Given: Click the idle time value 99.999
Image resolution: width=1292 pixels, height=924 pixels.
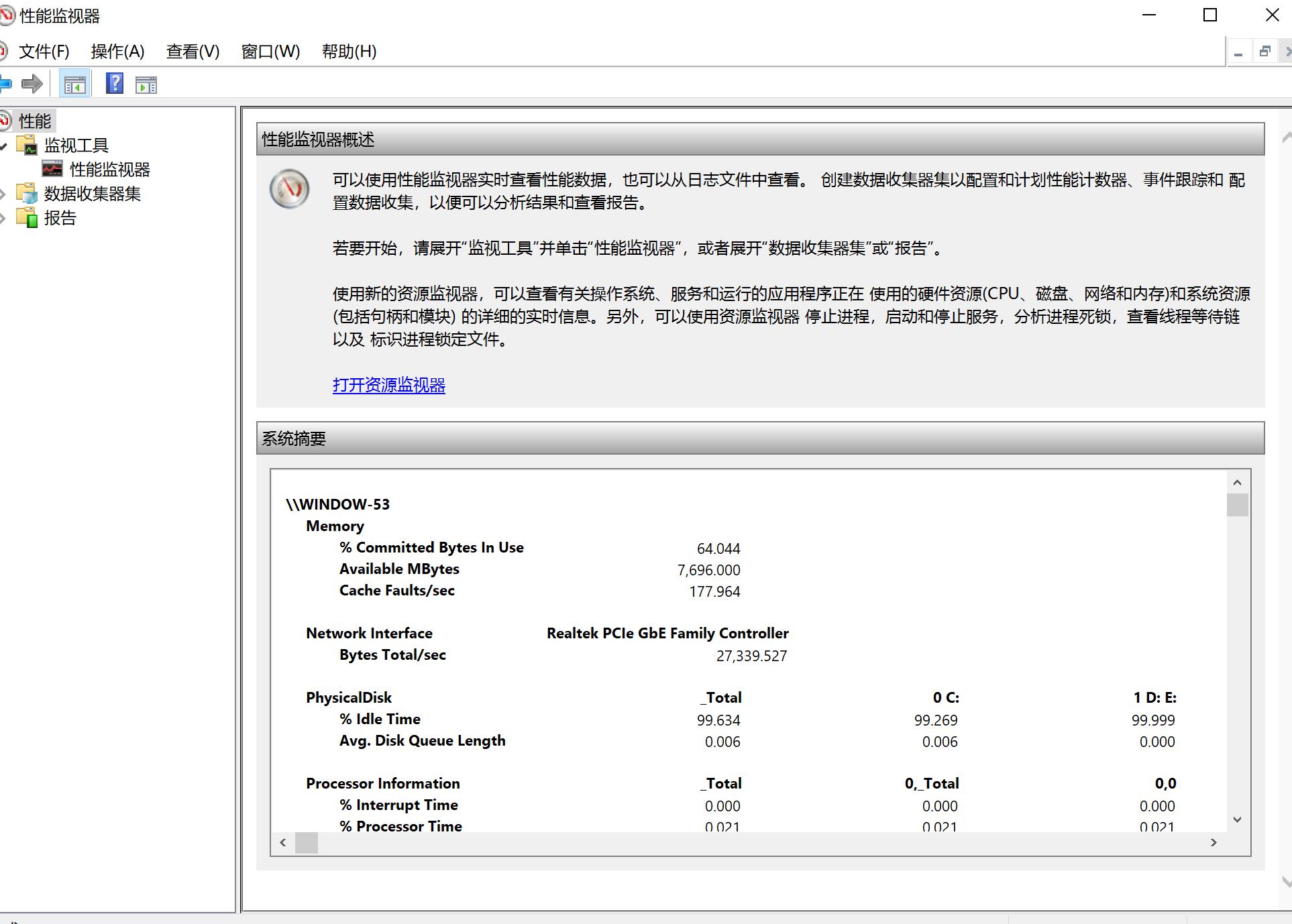Looking at the screenshot, I should coord(1153,720).
